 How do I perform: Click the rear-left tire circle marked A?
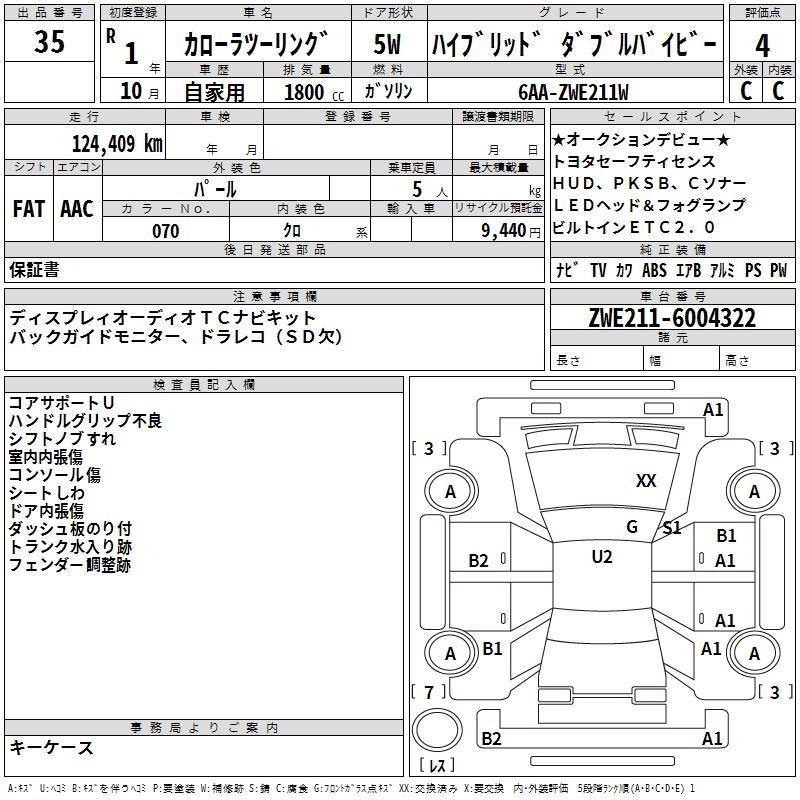tap(450, 654)
